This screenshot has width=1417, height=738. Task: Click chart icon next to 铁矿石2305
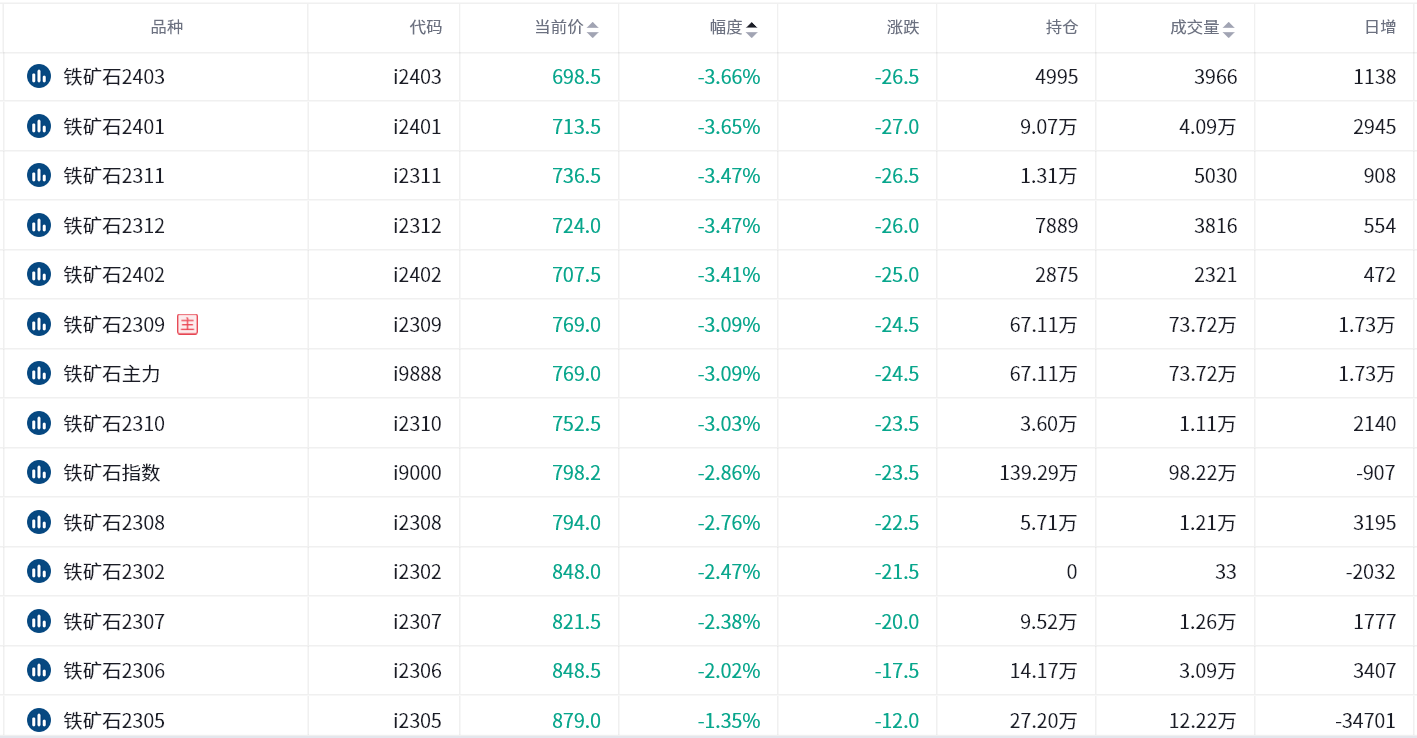coord(39,720)
